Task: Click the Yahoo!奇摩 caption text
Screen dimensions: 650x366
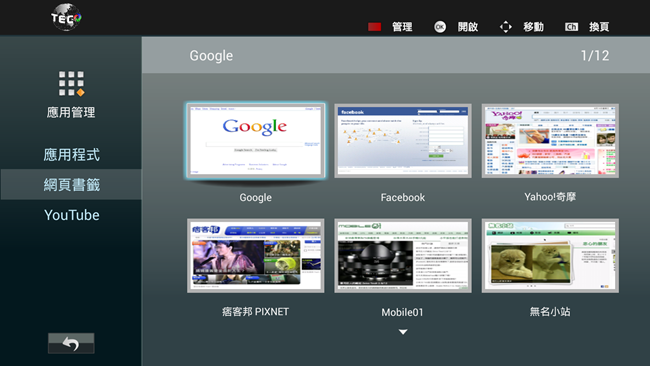Action: click(x=550, y=197)
